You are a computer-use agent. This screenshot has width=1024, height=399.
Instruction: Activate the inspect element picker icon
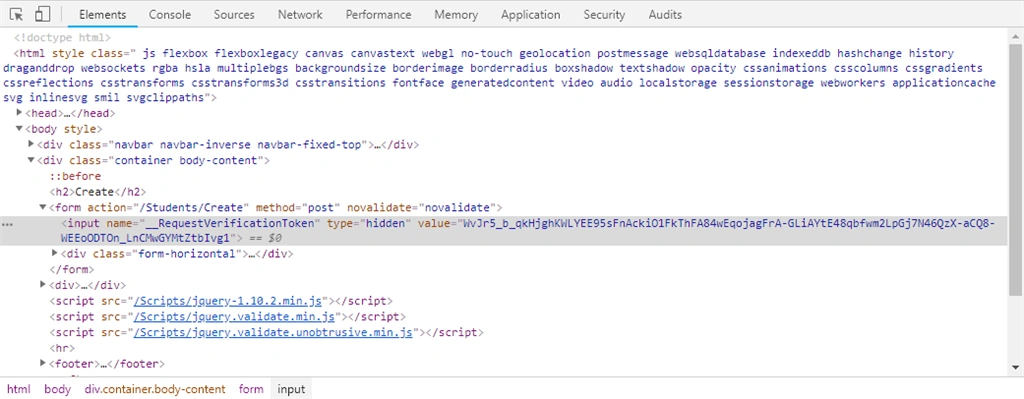pyautogui.click(x=17, y=14)
